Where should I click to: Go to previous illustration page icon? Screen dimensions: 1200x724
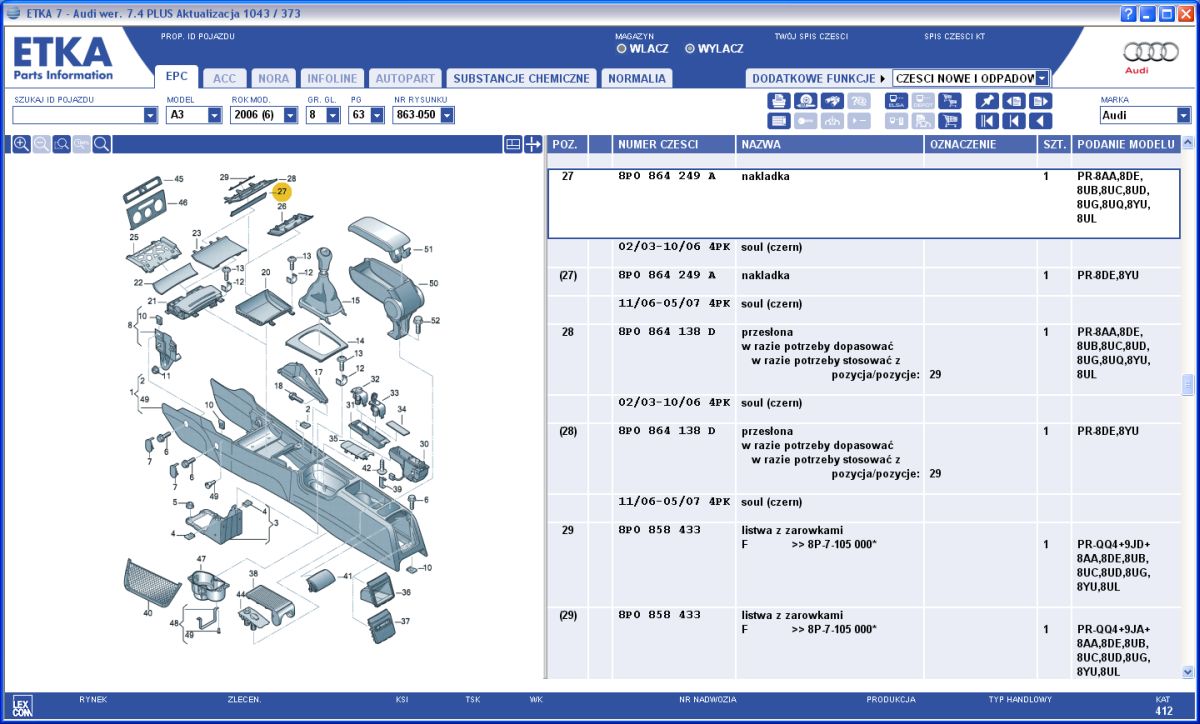point(1014,101)
